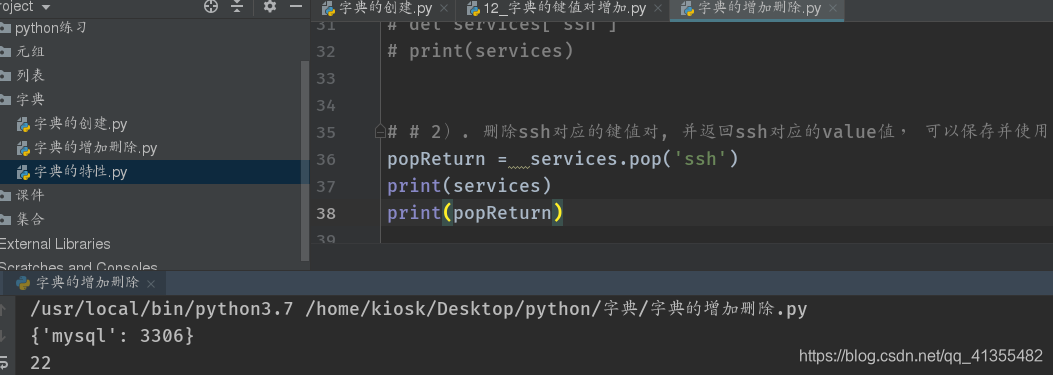The height and width of the screenshot is (375, 1053).
Task: Click the {'mysql': 3306} output line
Action: point(112,335)
